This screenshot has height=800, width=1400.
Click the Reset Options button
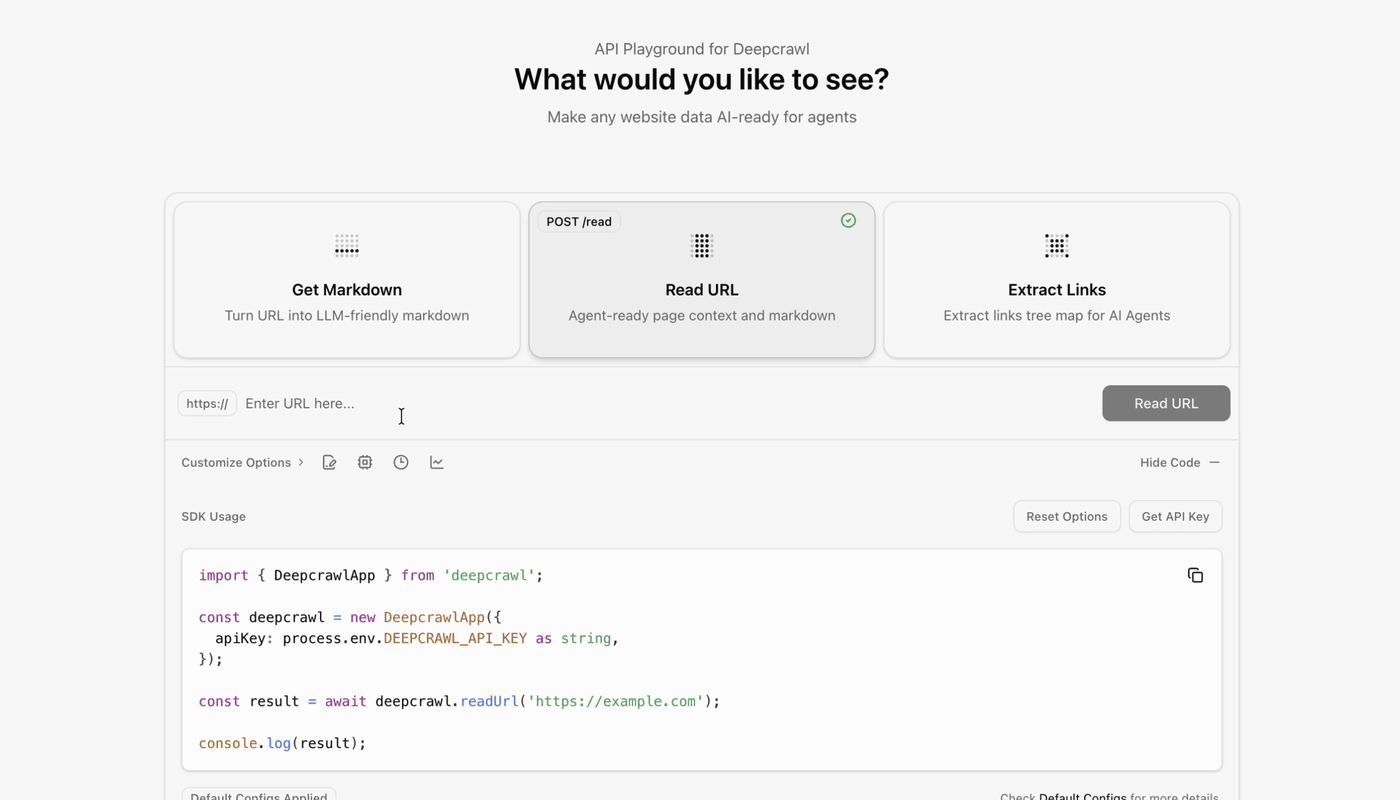pos(1067,516)
